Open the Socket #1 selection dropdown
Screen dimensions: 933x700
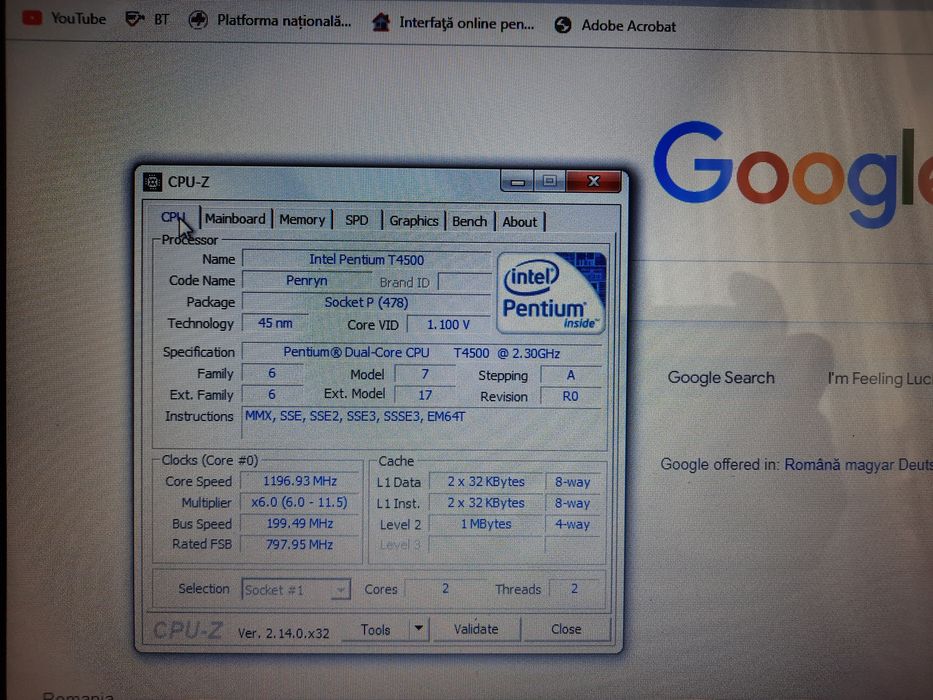click(x=296, y=590)
